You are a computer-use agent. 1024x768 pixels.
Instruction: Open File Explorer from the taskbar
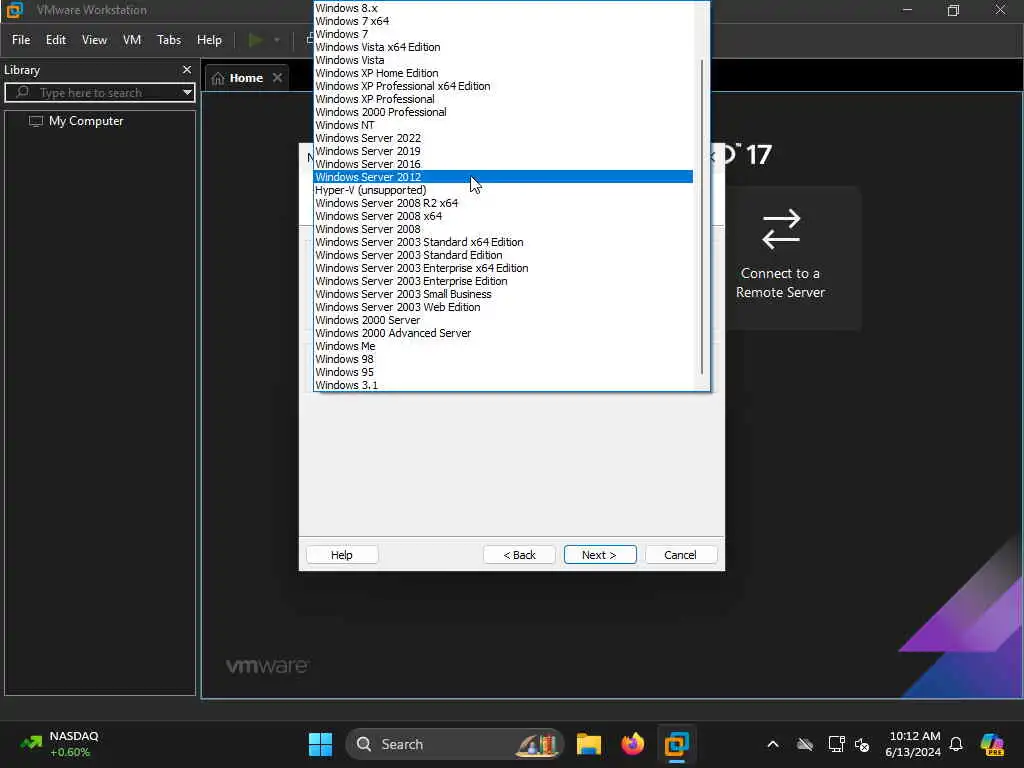click(x=588, y=744)
